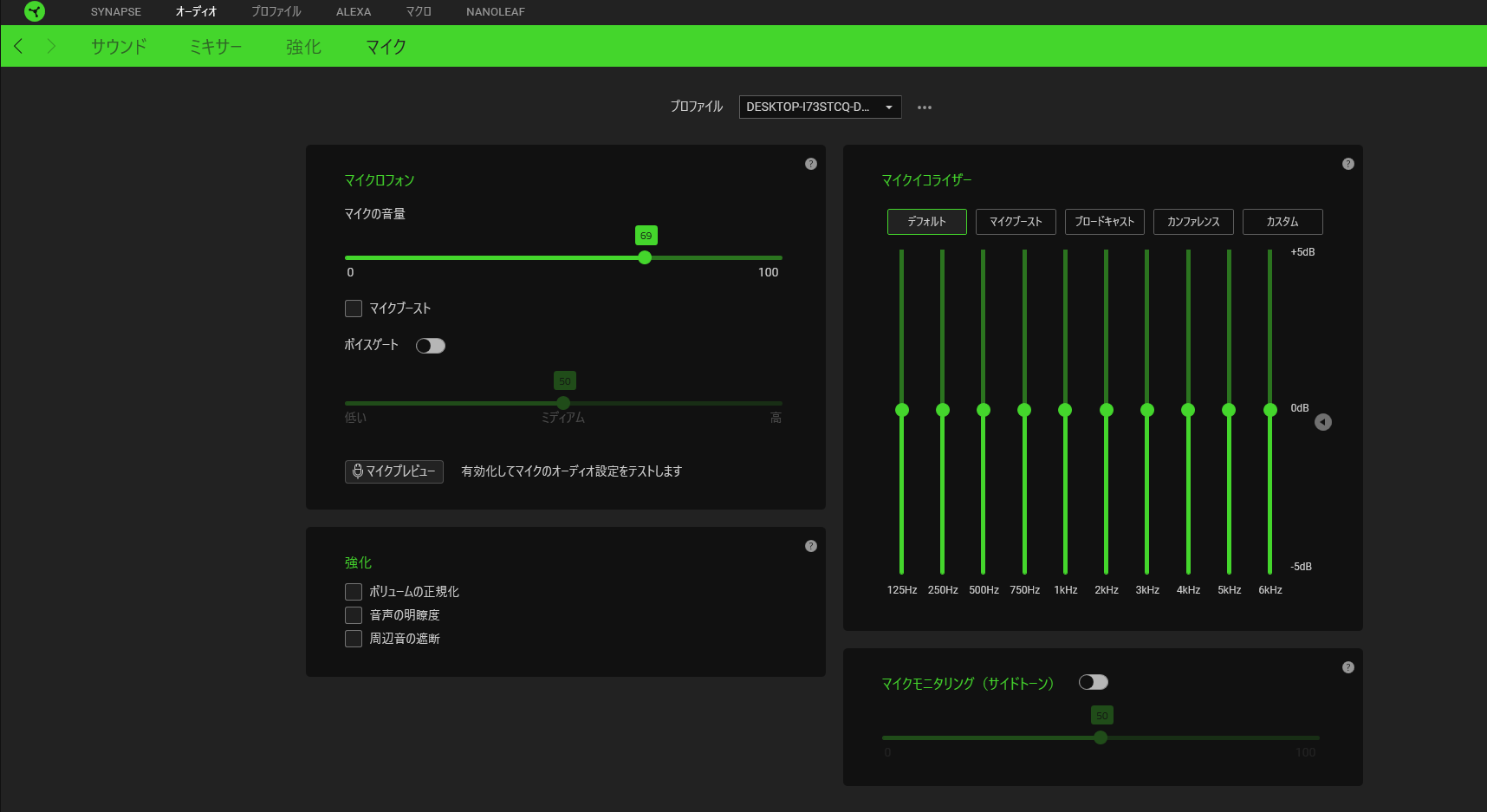Select the マイクブースト equalizer preset
Screen dimensions: 1487x812
point(1016,222)
